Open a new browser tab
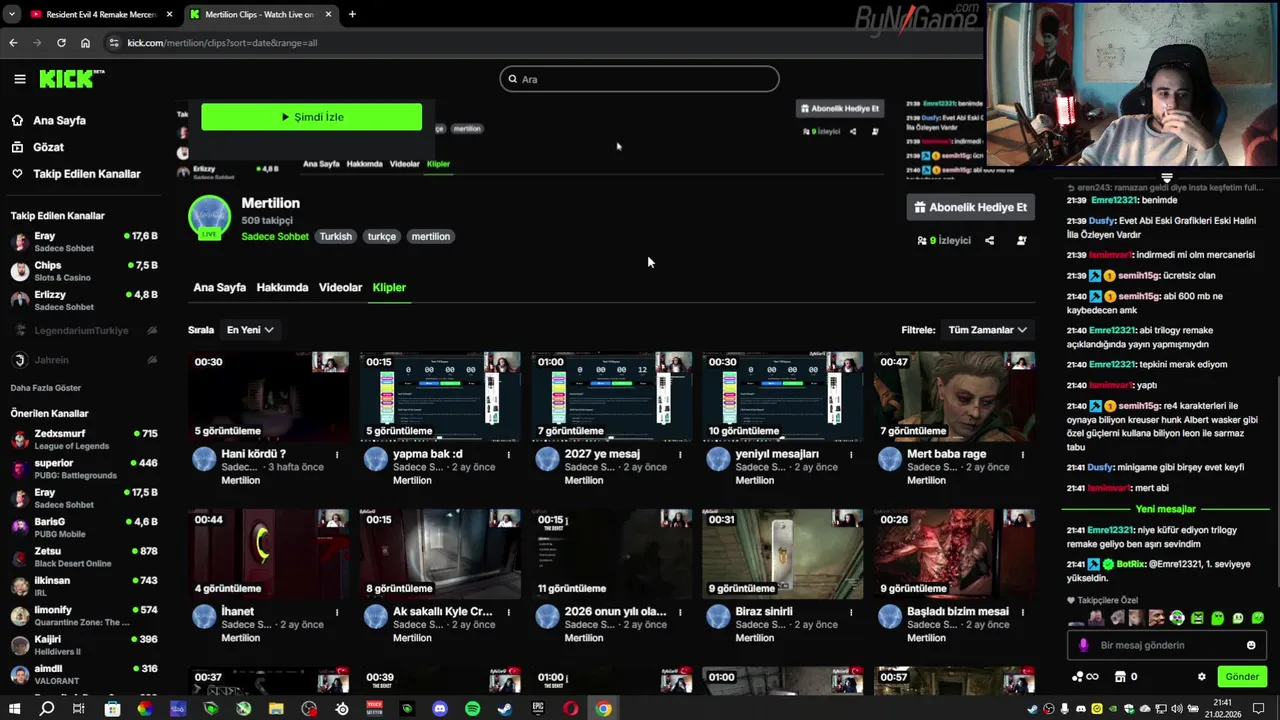Screen dimensions: 1280x720 pyautogui.click(x=352, y=14)
